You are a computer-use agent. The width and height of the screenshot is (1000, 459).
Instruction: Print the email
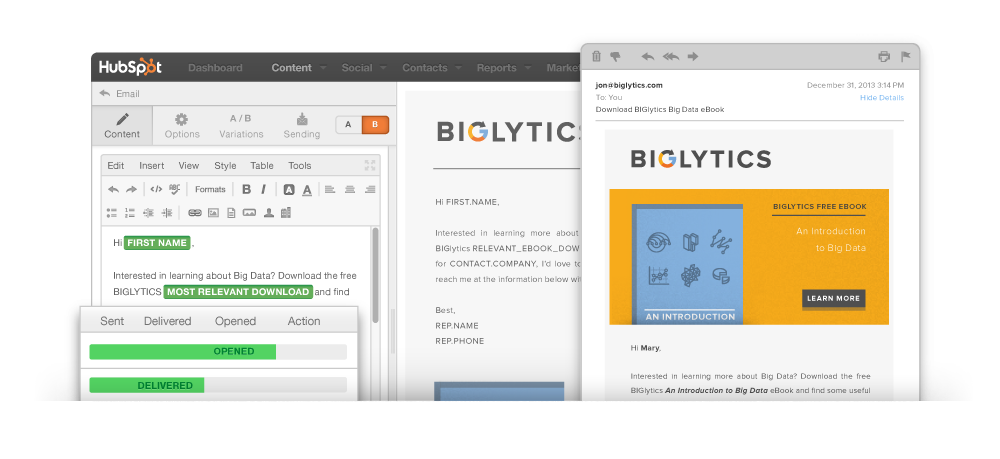pos(884,57)
